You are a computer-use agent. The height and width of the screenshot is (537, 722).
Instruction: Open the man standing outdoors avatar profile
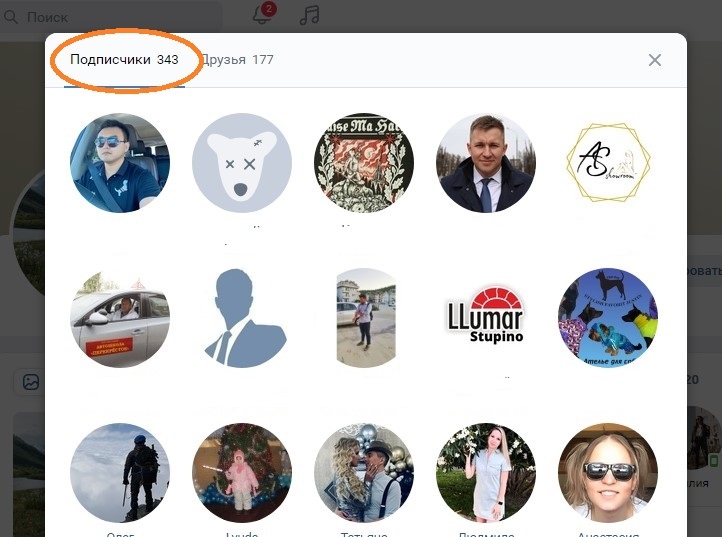click(x=364, y=318)
